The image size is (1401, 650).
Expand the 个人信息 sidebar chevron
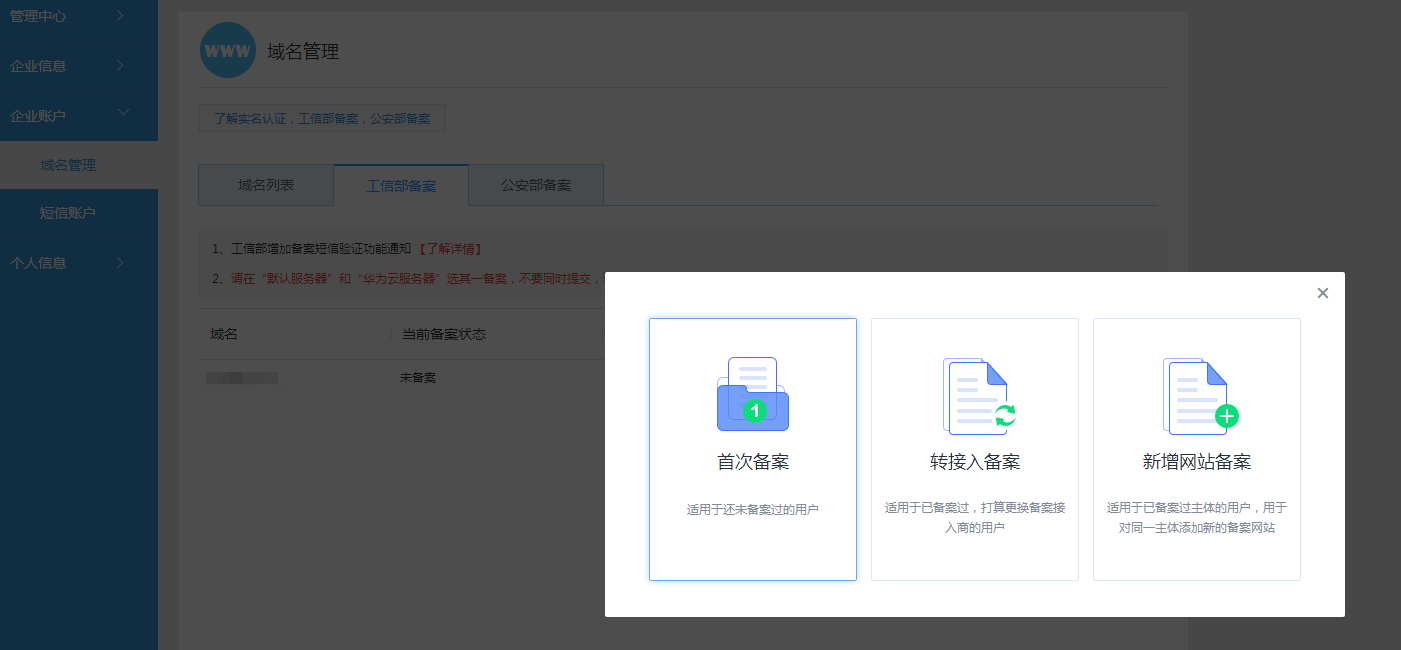pyautogui.click(x=120, y=263)
